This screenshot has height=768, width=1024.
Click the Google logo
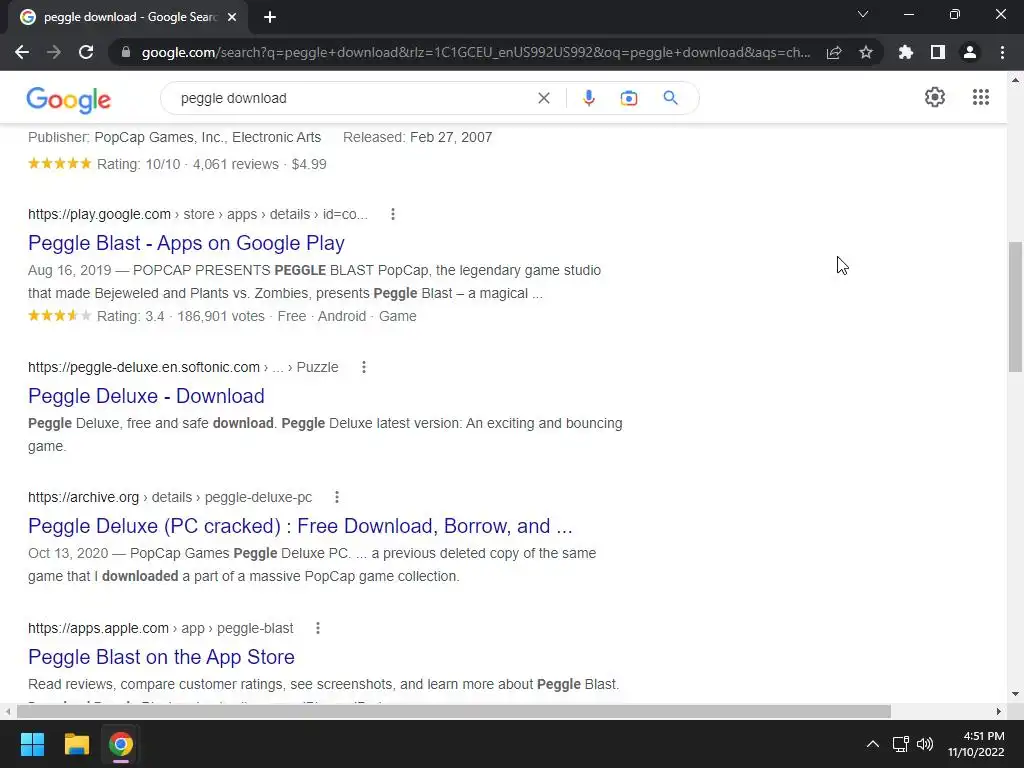pos(69,99)
